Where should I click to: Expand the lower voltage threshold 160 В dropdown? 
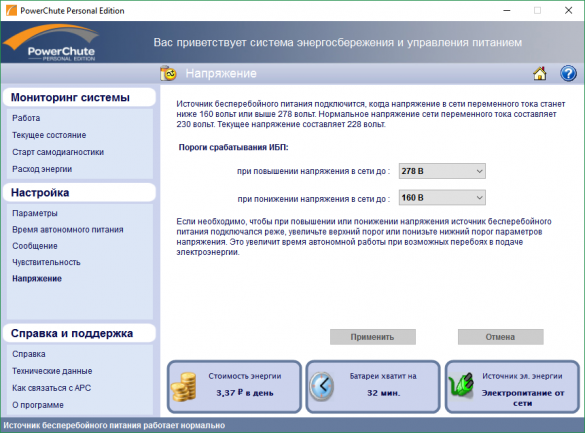pyautogui.click(x=442, y=198)
